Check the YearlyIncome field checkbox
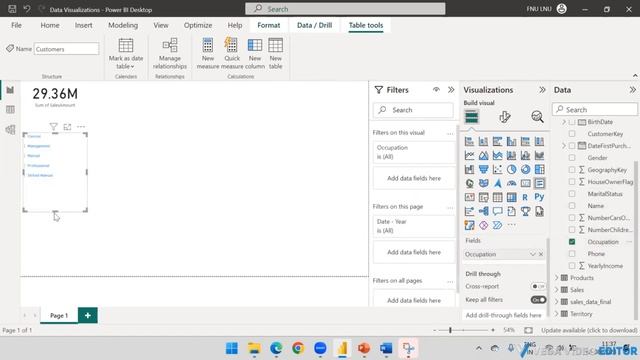This screenshot has height=360, width=640. pos(572,266)
